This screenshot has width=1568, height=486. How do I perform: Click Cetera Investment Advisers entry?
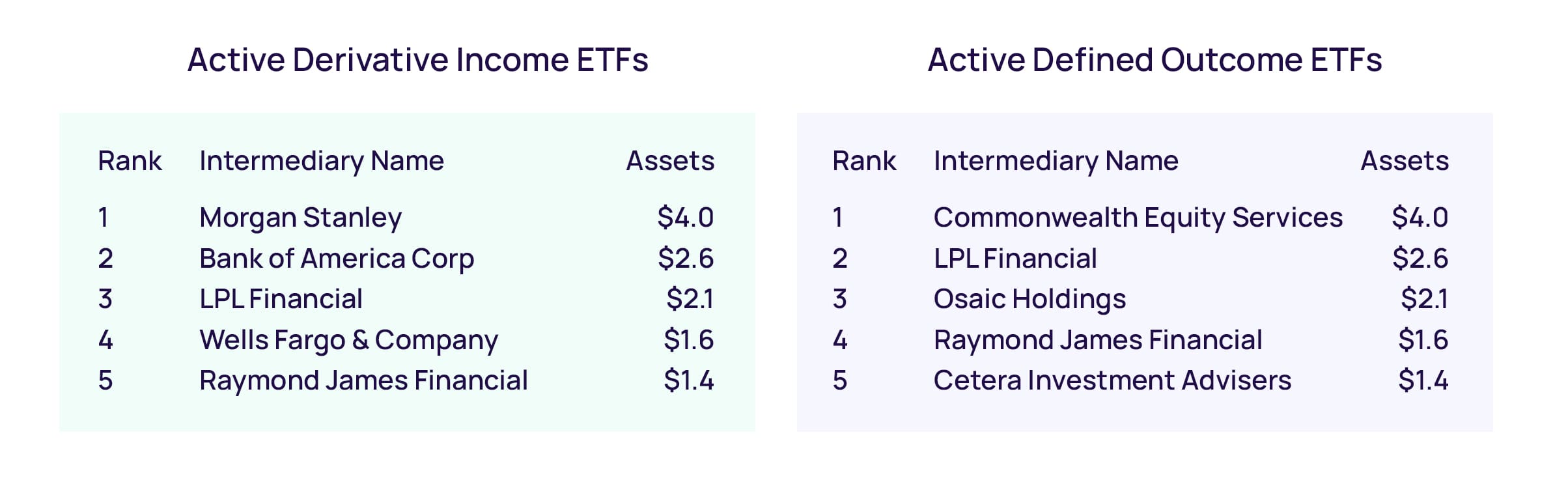point(1112,380)
